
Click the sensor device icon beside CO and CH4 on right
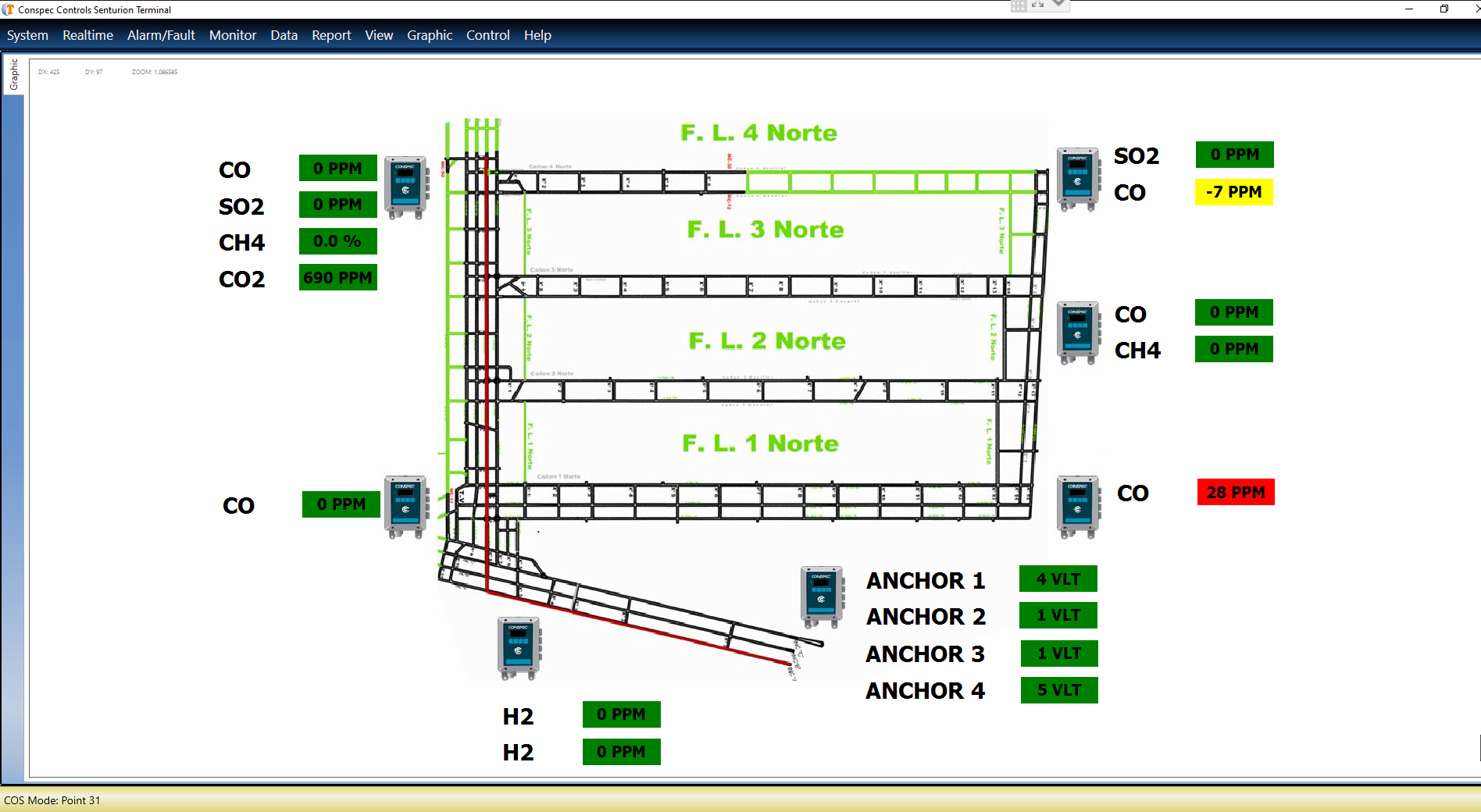tap(1078, 333)
